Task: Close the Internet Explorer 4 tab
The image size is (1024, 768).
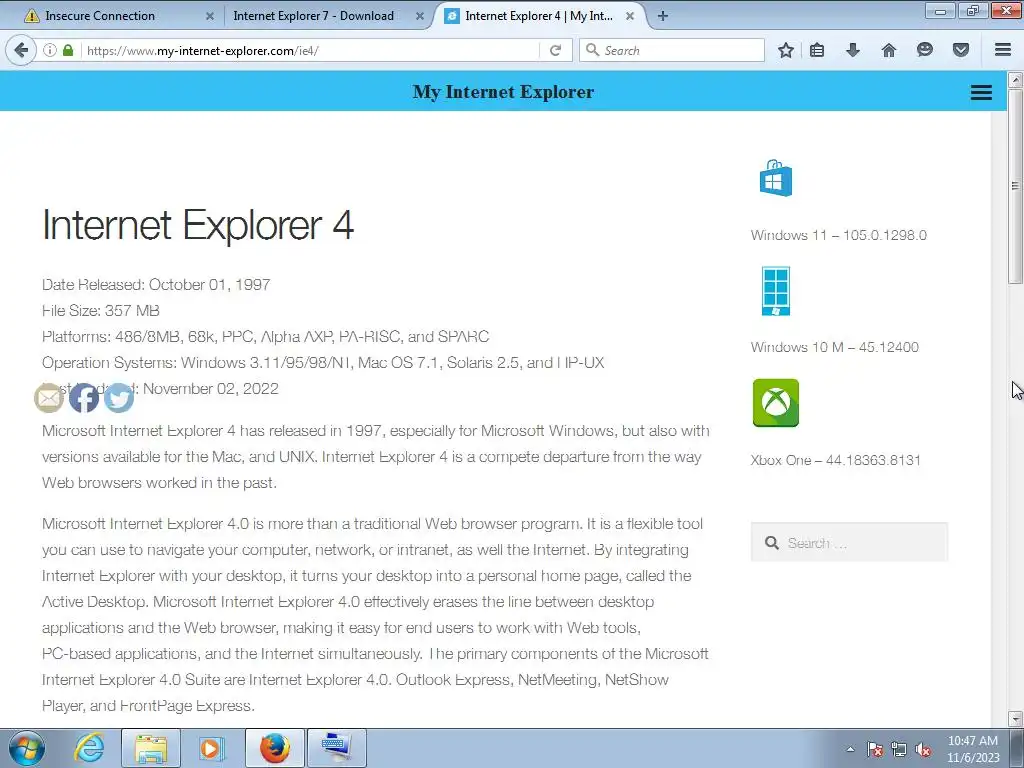Action: [630, 16]
